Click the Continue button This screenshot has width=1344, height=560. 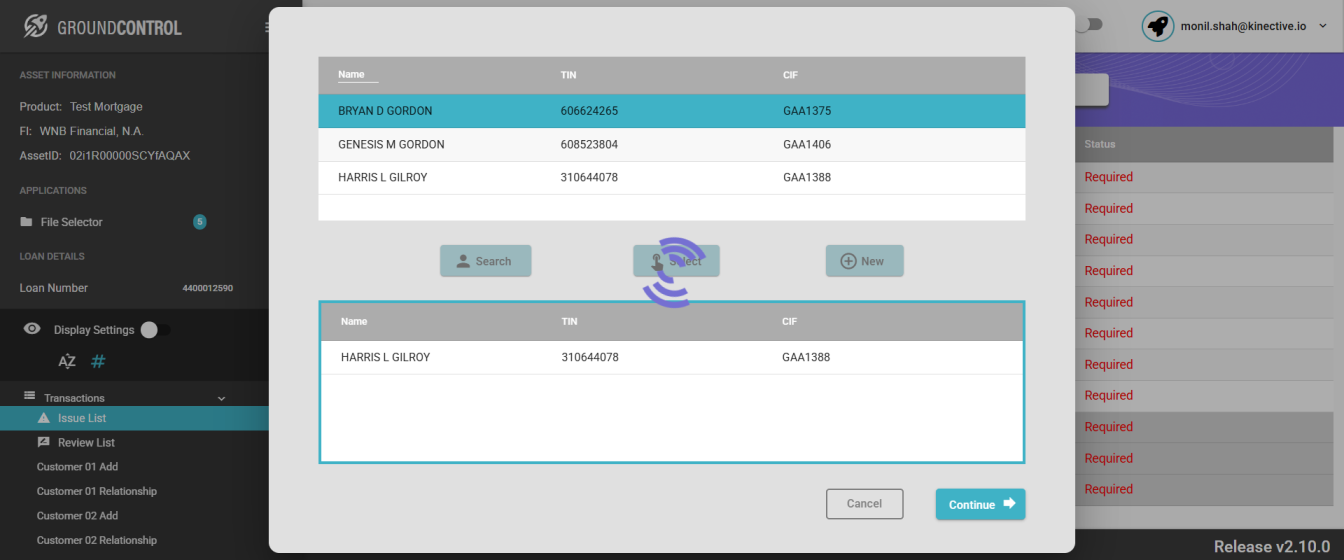tap(980, 504)
